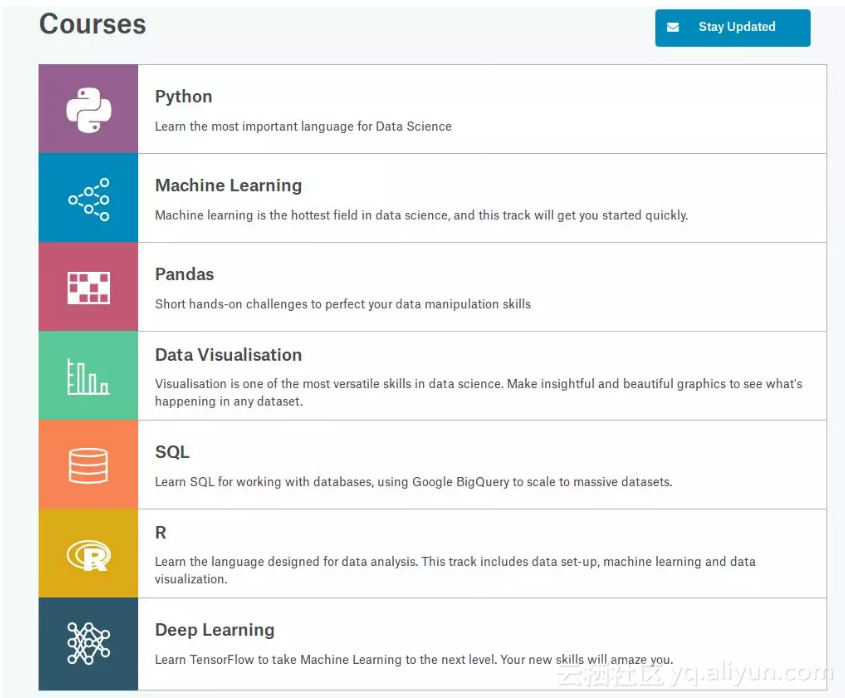Select the SQL course title

(172, 452)
